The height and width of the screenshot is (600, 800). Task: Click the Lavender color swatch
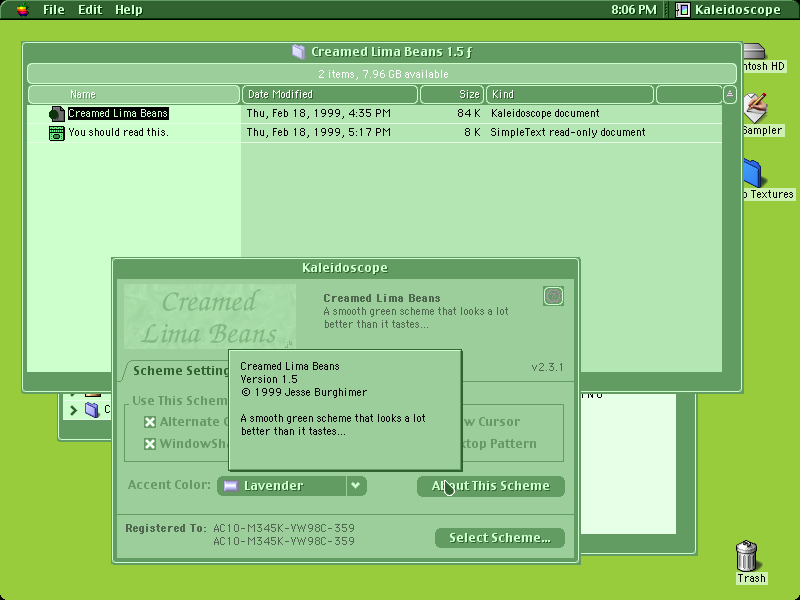click(x=231, y=486)
